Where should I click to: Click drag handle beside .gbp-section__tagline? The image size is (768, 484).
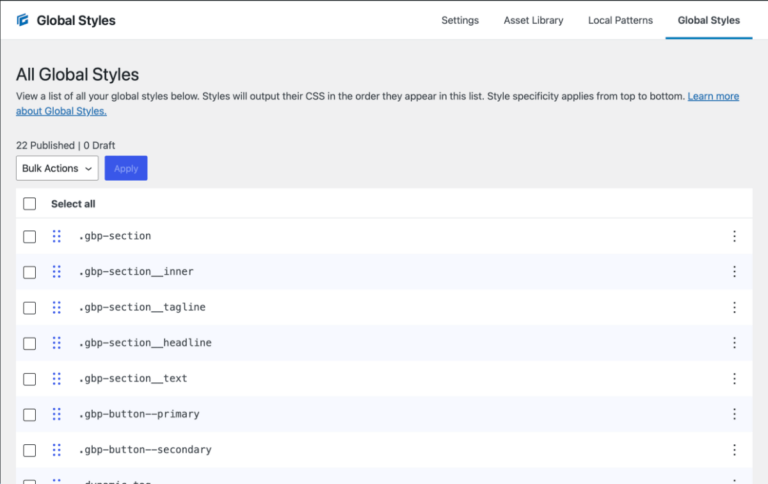click(57, 307)
